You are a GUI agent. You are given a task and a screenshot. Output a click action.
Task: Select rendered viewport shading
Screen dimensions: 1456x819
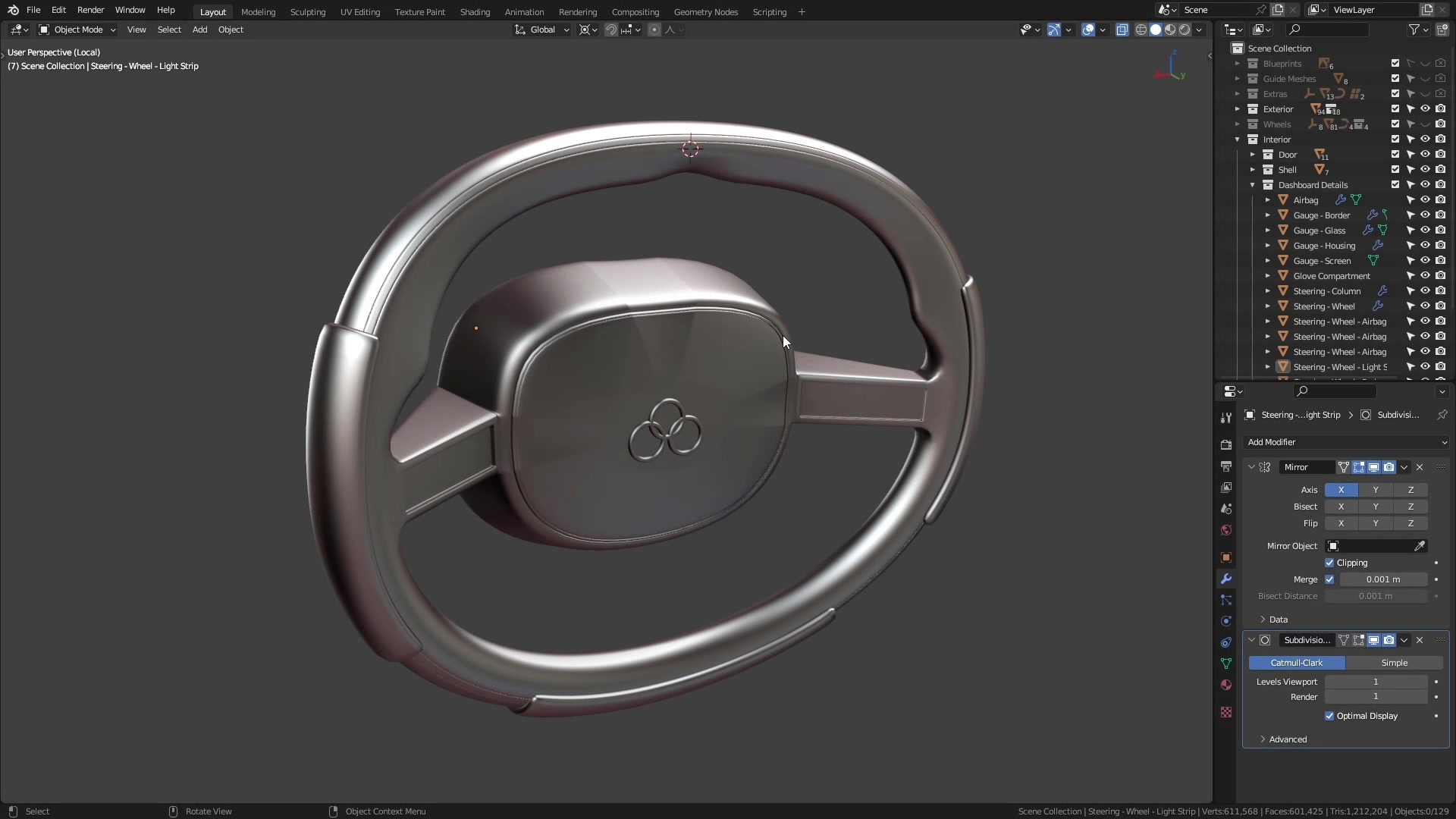pos(1185,30)
